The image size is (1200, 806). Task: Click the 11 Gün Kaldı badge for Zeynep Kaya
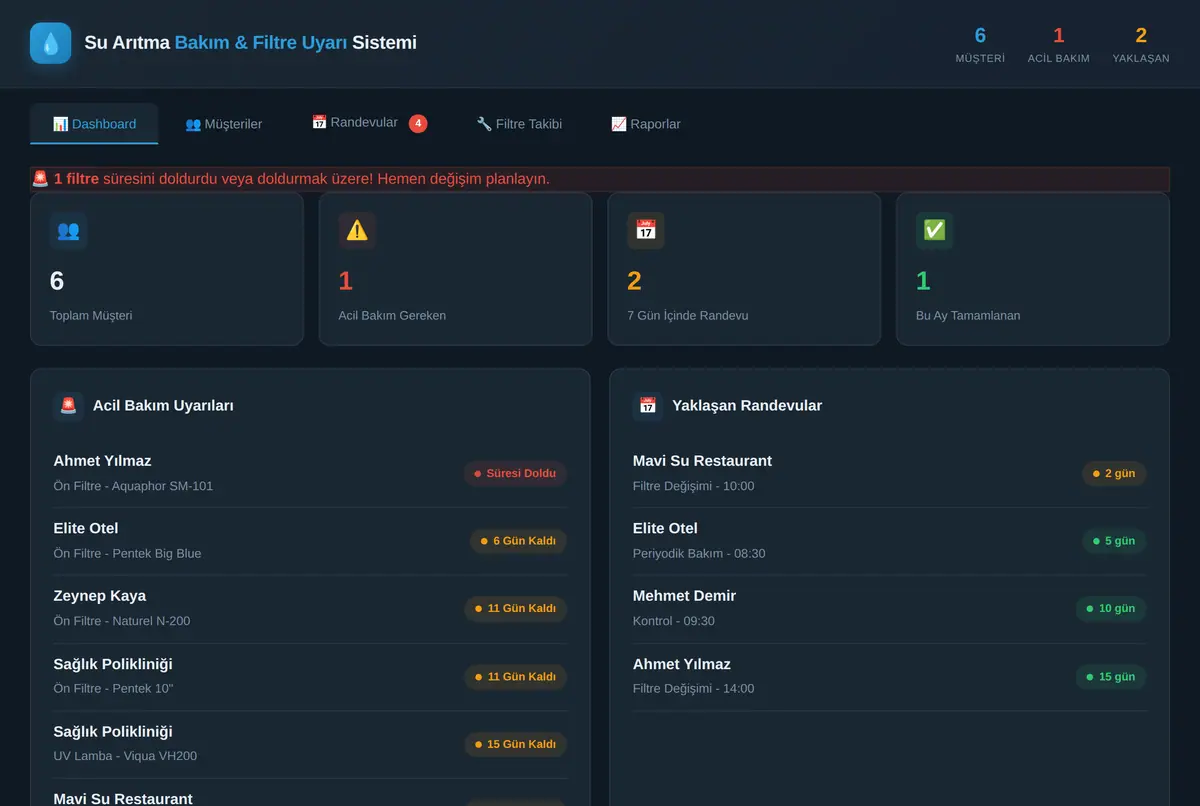coord(515,608)
